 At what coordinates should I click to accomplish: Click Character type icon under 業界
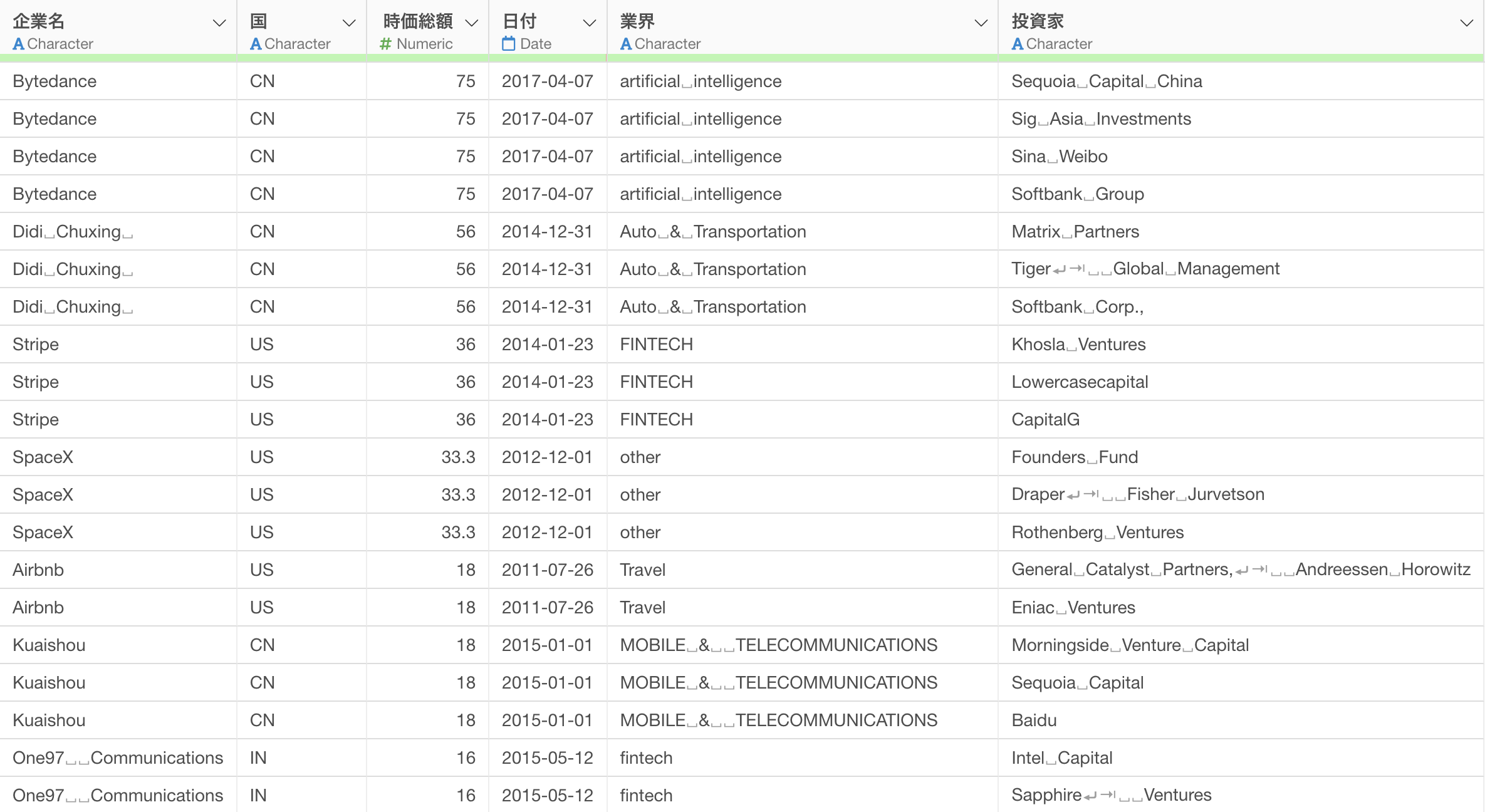point(626,44)
